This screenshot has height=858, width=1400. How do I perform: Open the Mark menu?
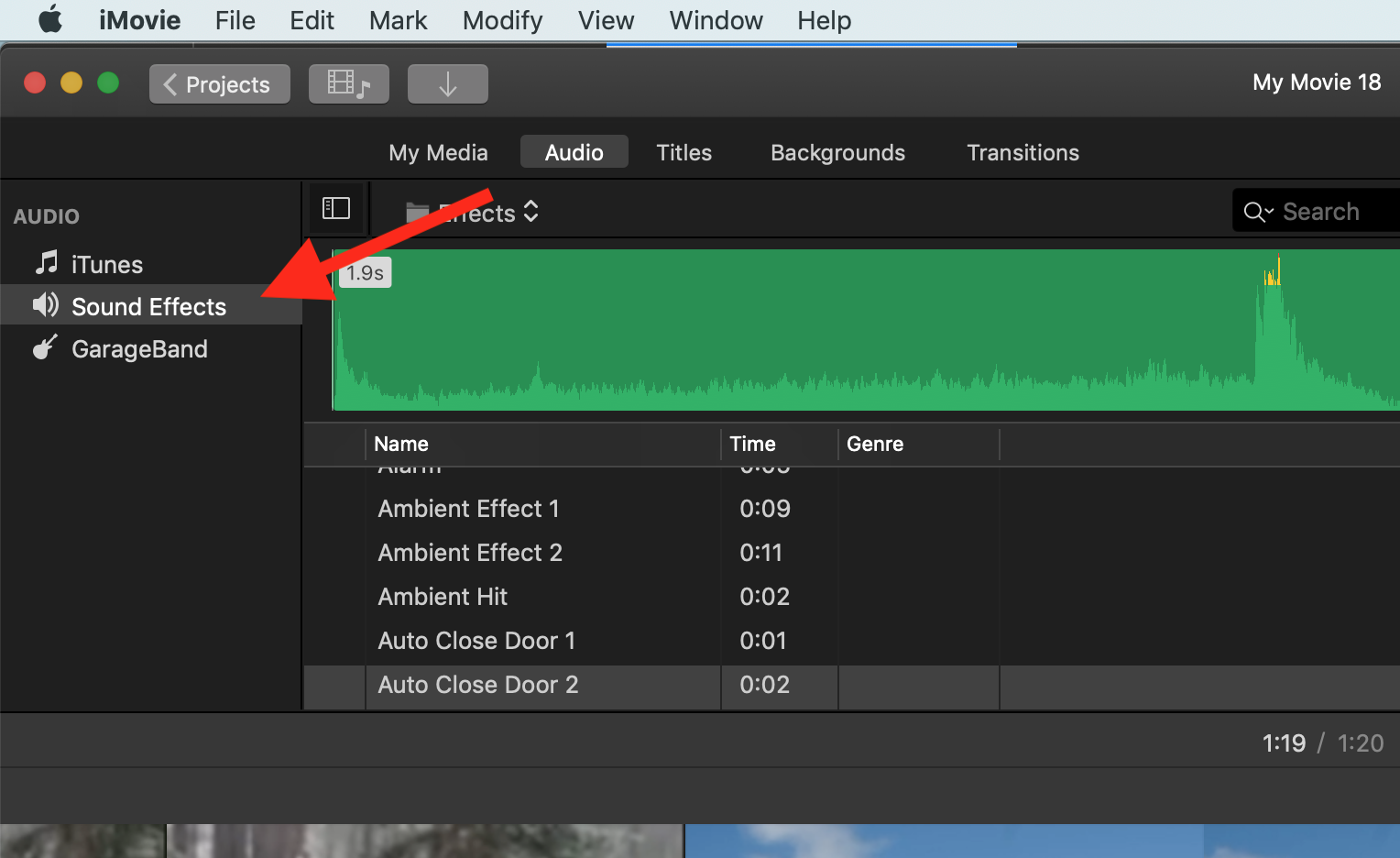tap(398, 20)
